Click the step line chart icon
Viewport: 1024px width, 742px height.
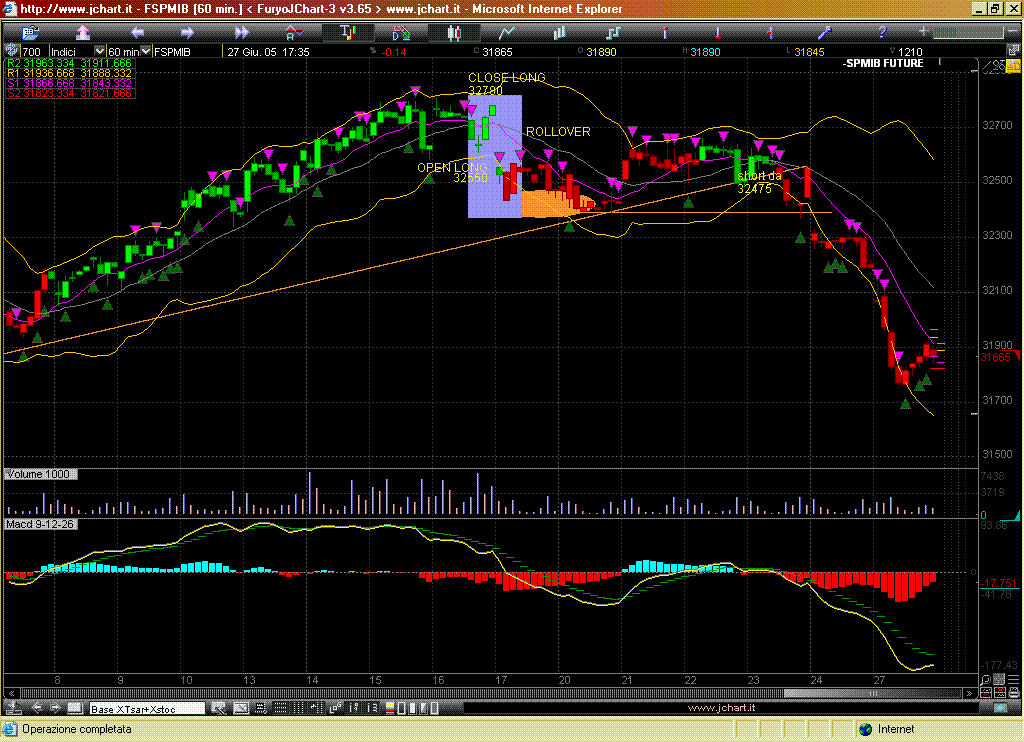[612, 33]
